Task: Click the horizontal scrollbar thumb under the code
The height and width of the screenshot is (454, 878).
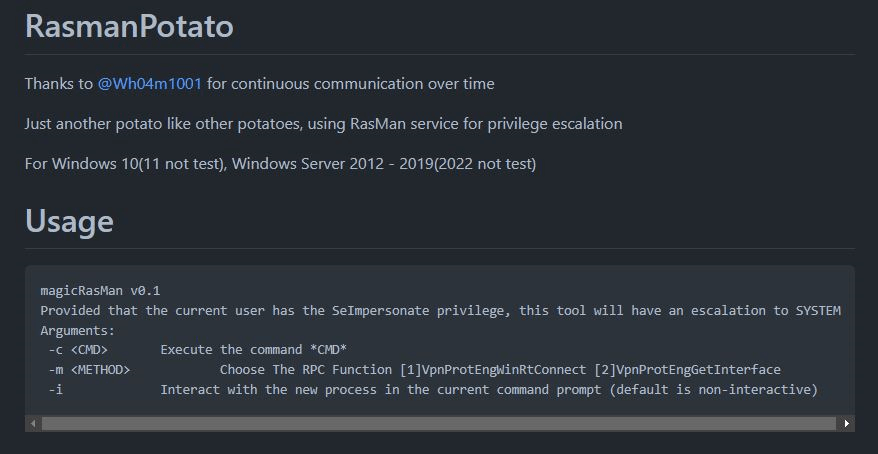Action: pos(438,424)
